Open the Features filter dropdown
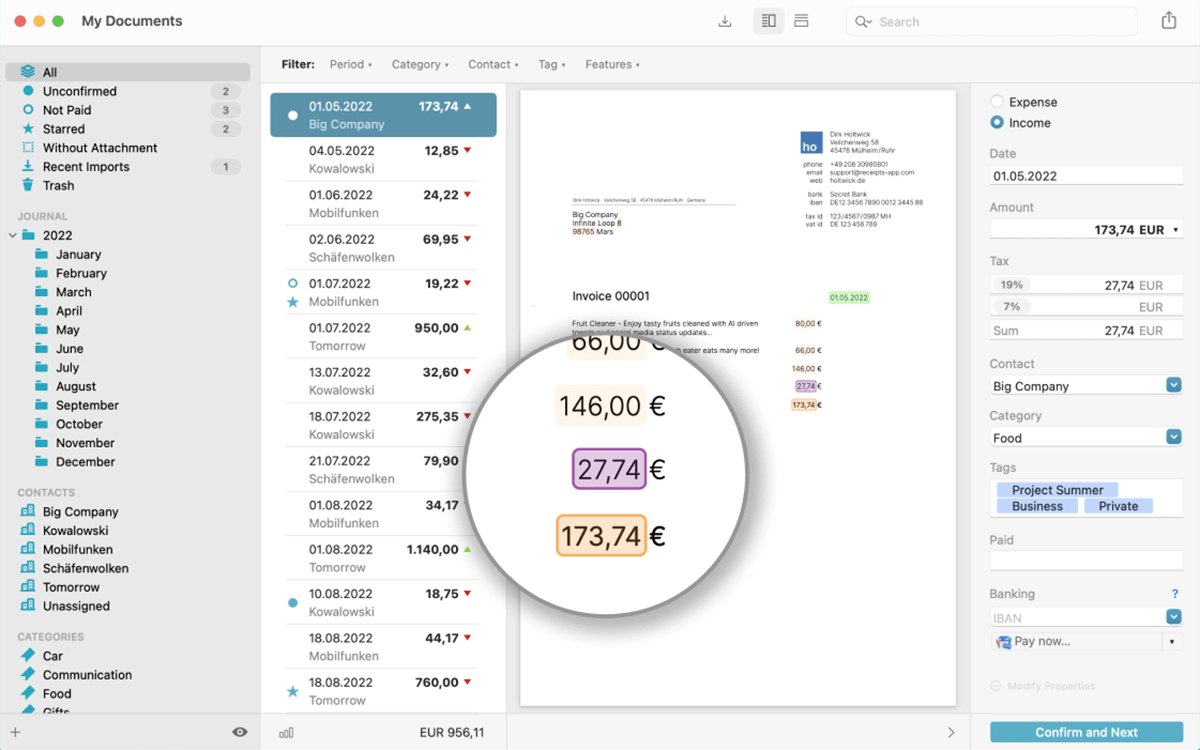 tap(612, 64)
